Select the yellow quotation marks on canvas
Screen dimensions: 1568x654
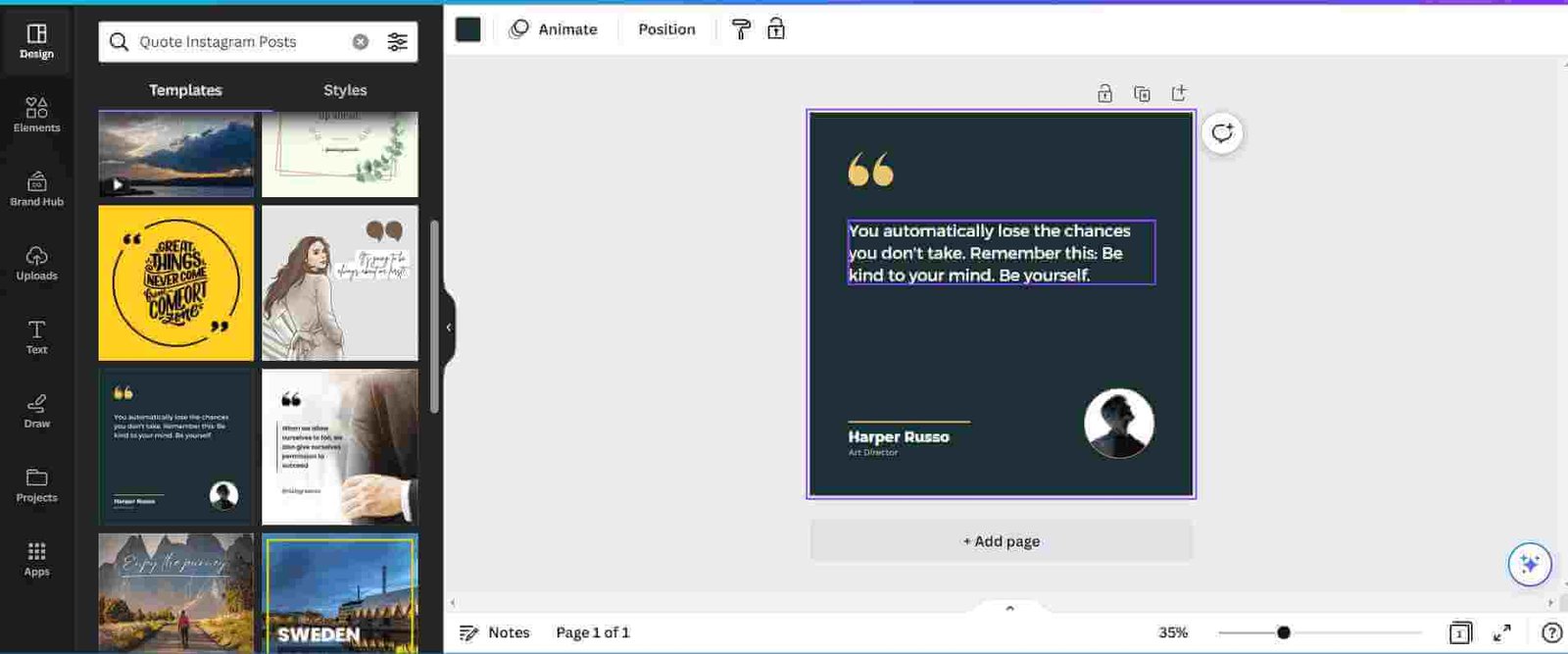tap(870, 169)
